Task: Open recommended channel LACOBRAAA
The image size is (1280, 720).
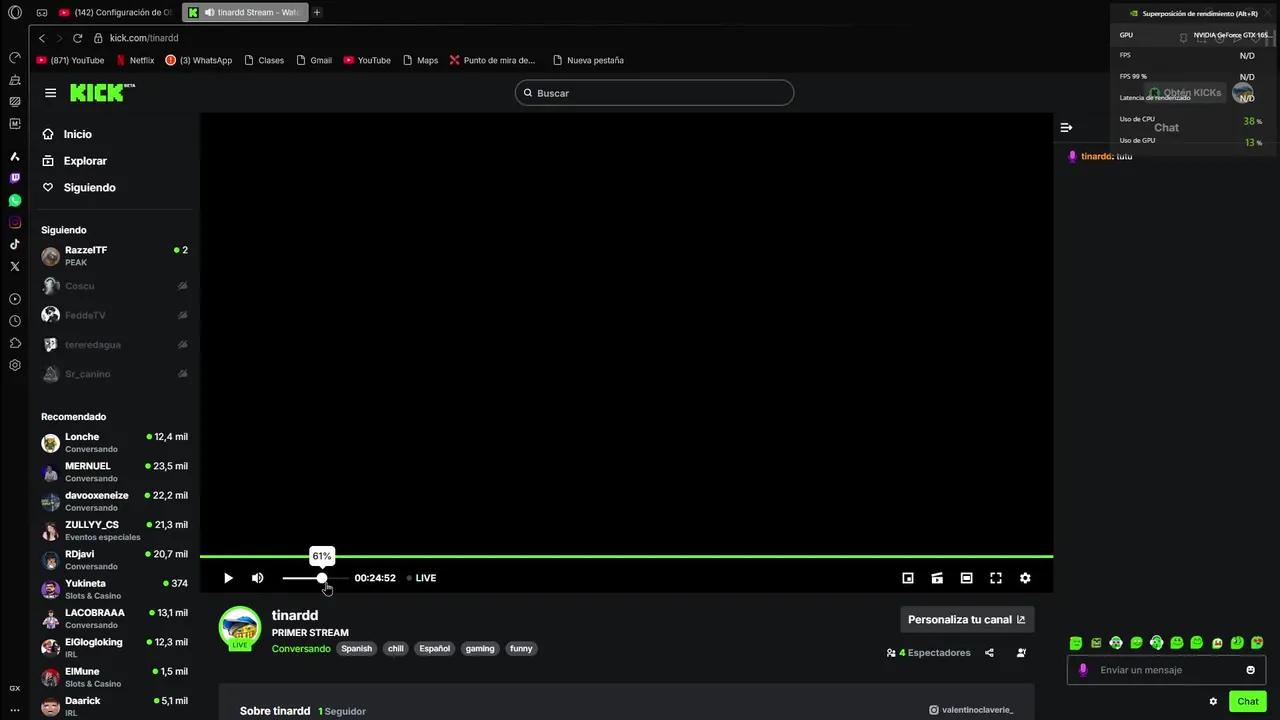Action: tap(114, 619)
